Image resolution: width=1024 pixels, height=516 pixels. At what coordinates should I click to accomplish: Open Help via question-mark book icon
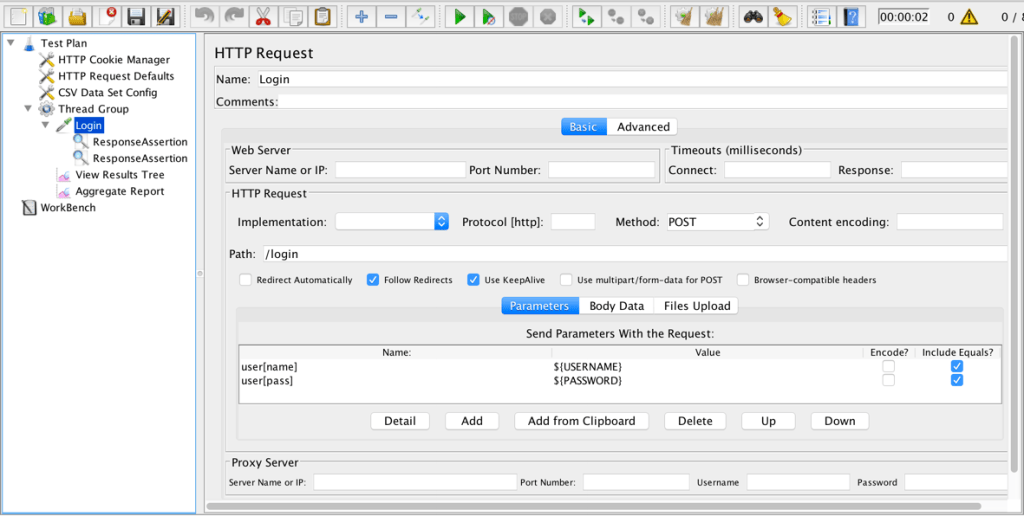pos(851,16)
